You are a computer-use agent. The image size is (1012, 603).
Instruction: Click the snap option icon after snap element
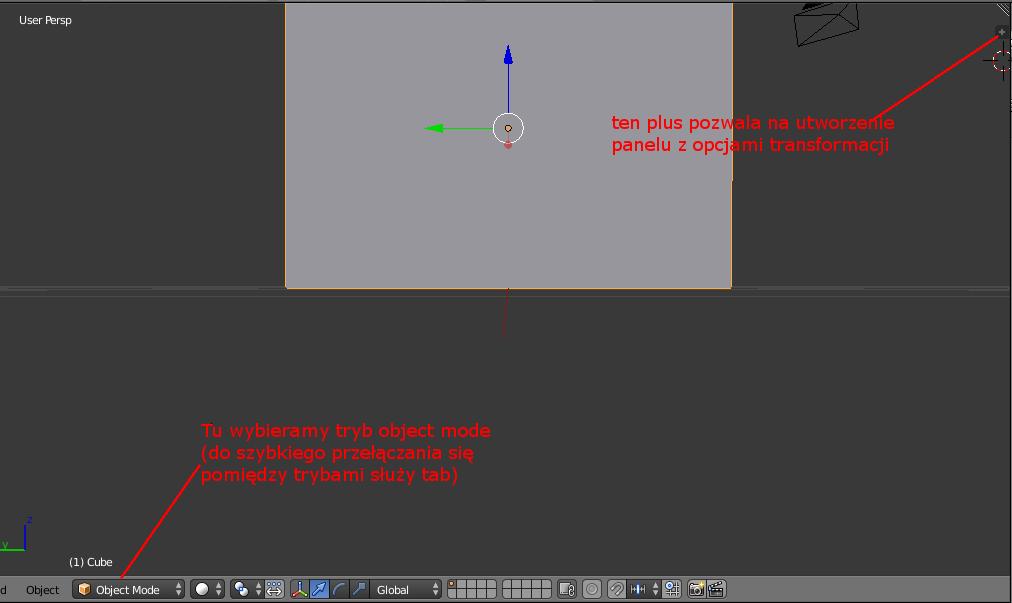click(672, 589)
